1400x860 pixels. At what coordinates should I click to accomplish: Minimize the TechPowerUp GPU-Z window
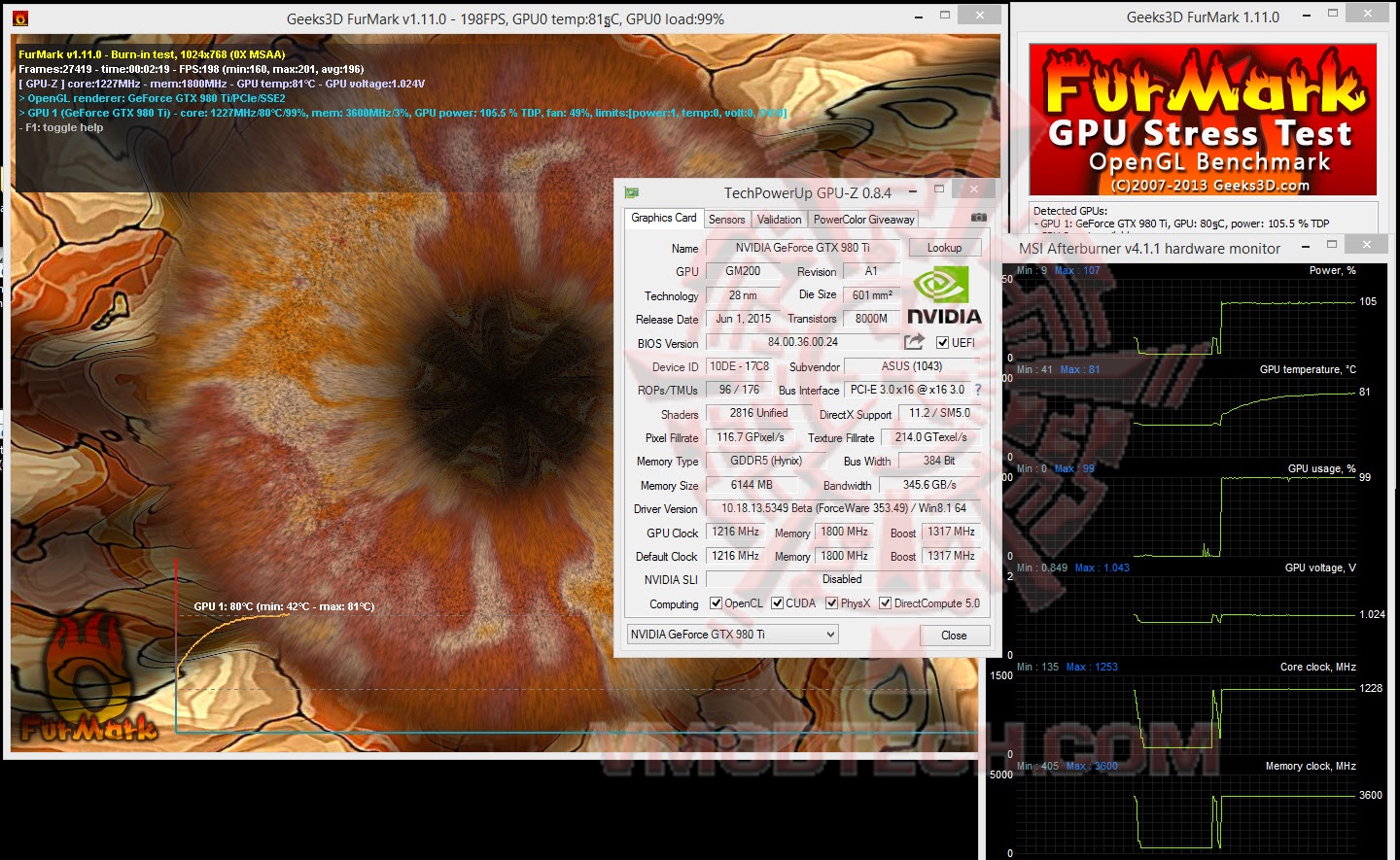[913, 191]
